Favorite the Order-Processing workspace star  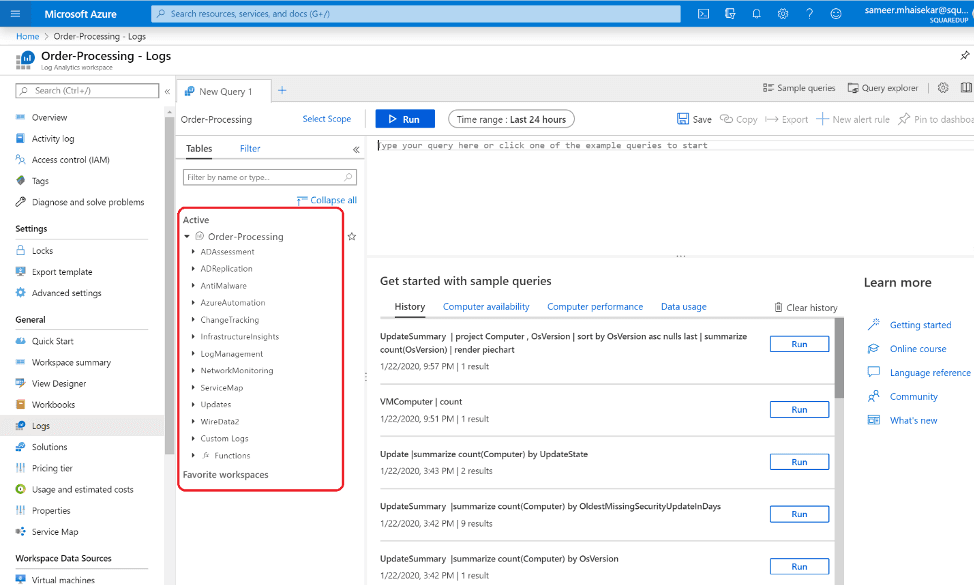click(x=351, y=237)
